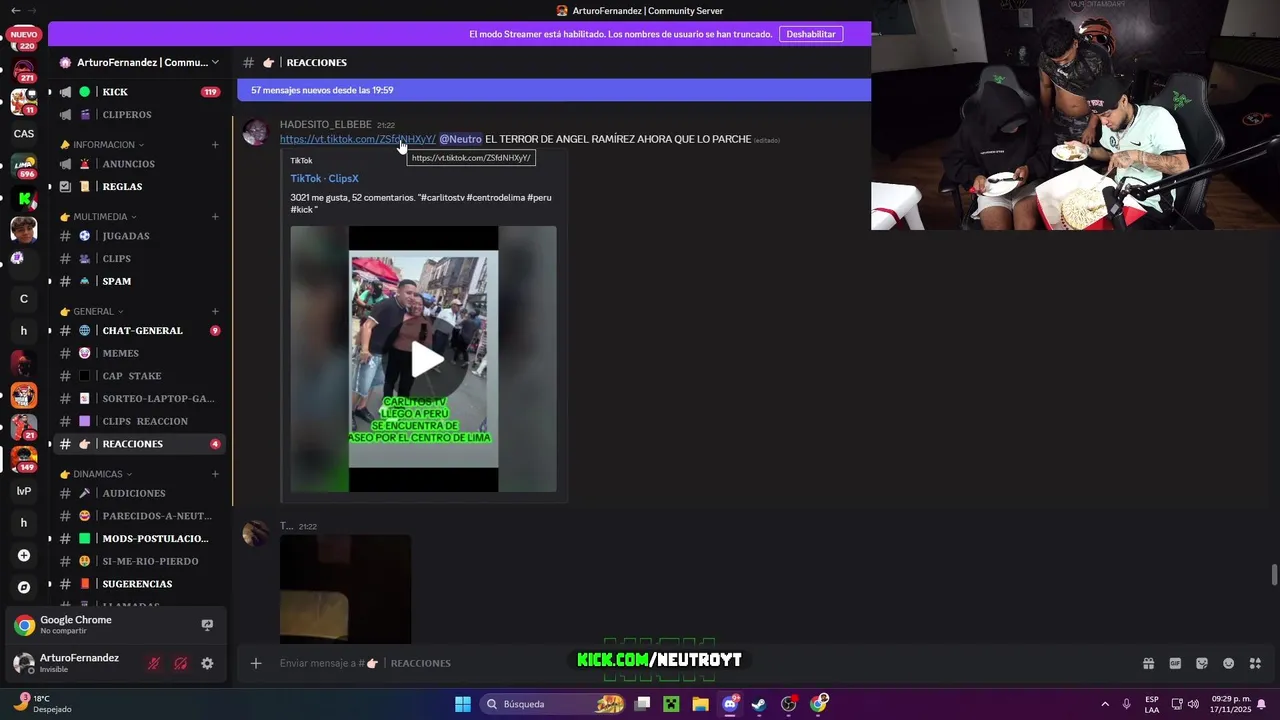Open the REGLAS channel

(139, 187)
